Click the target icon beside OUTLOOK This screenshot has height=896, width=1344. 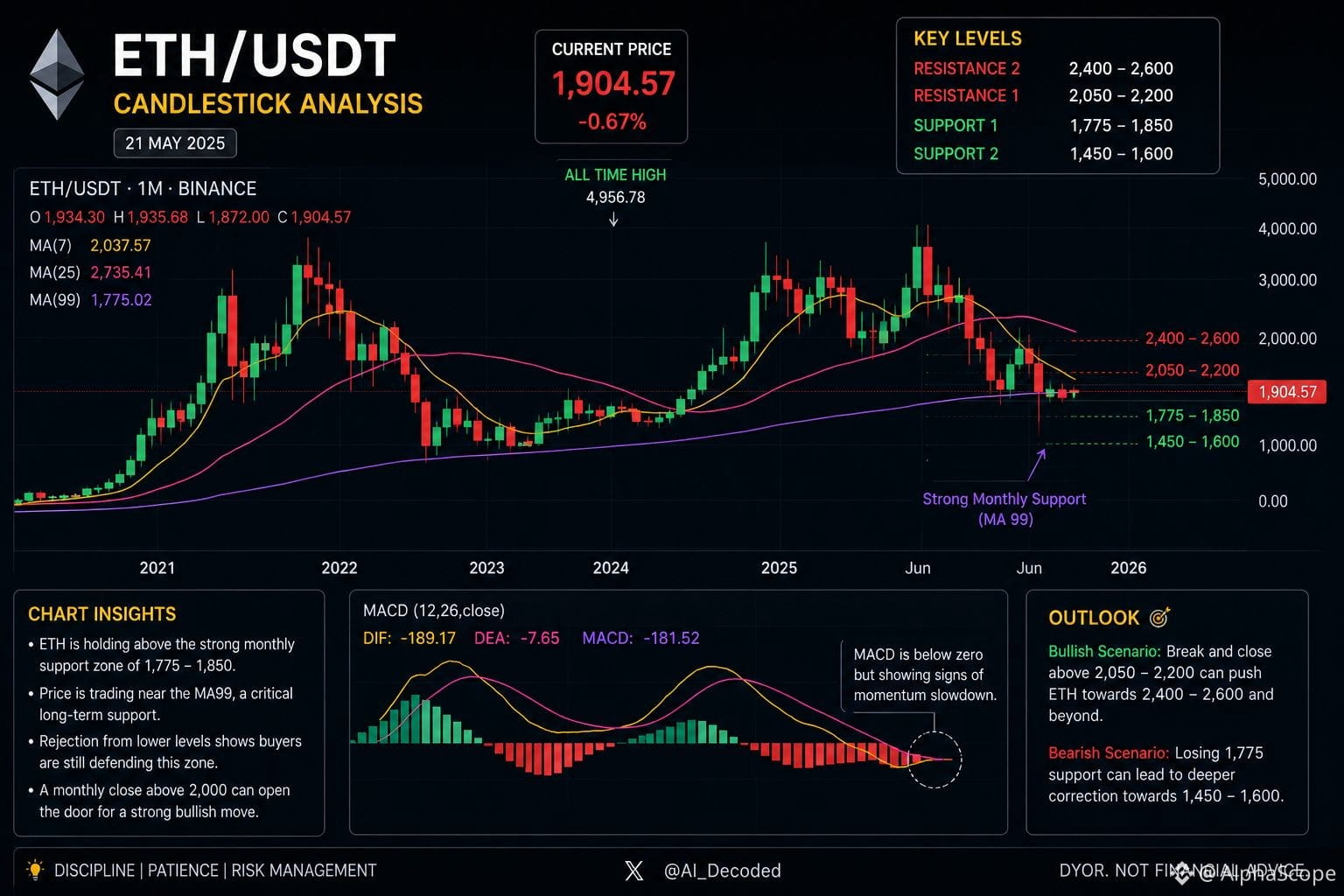[x=1159, y=617]
